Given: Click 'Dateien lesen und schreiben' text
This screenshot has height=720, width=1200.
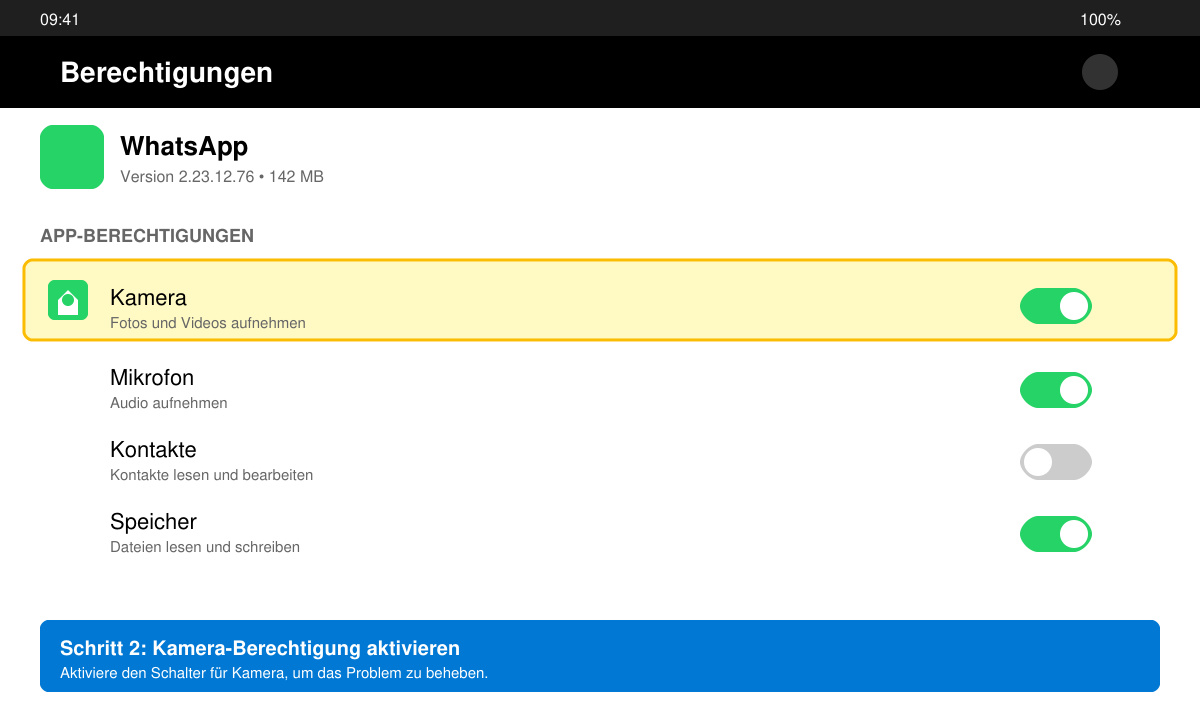Looking at the screenshot, I should pos(205,547).
